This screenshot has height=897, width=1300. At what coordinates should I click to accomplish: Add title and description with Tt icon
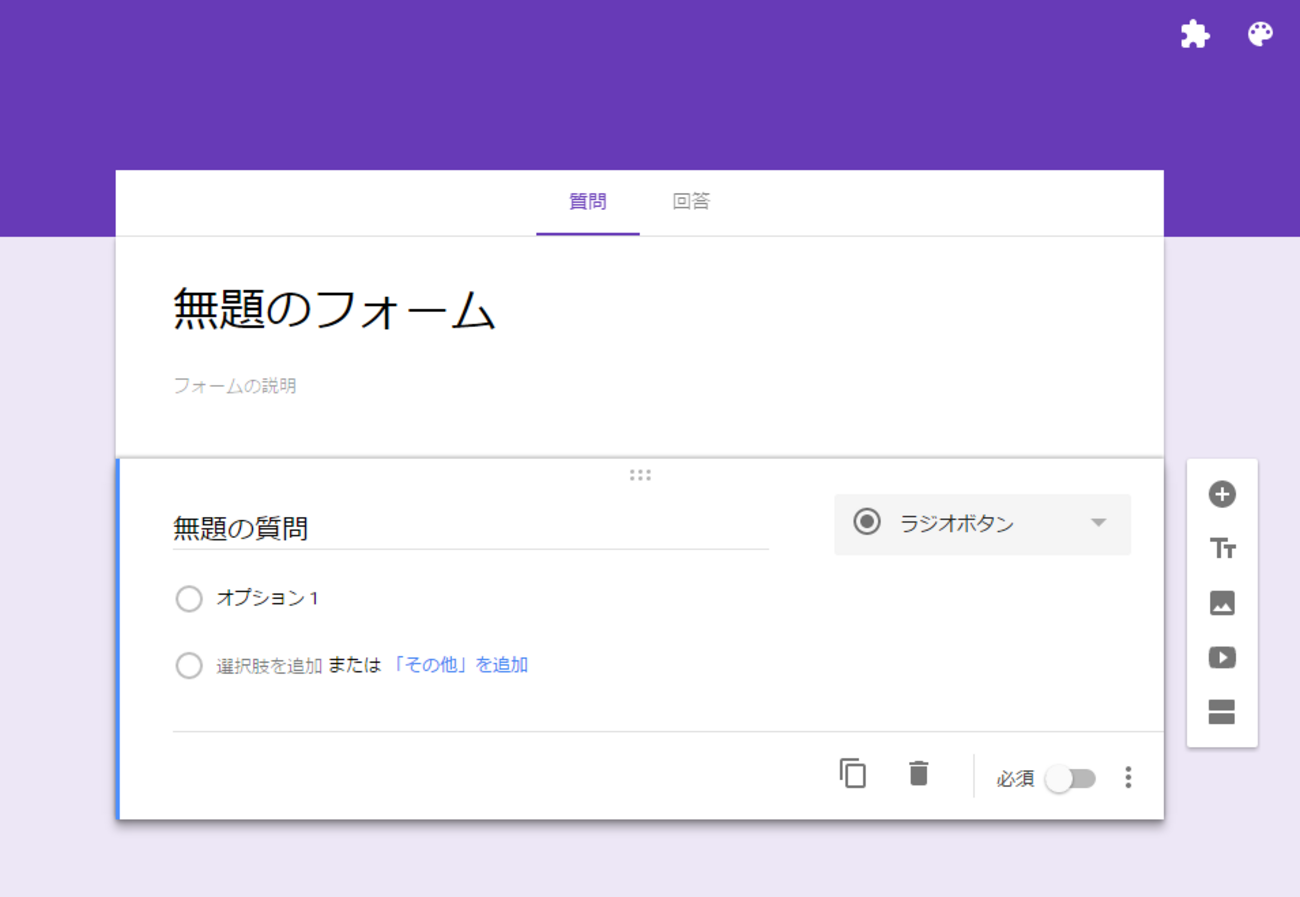tap(1222, 548)
